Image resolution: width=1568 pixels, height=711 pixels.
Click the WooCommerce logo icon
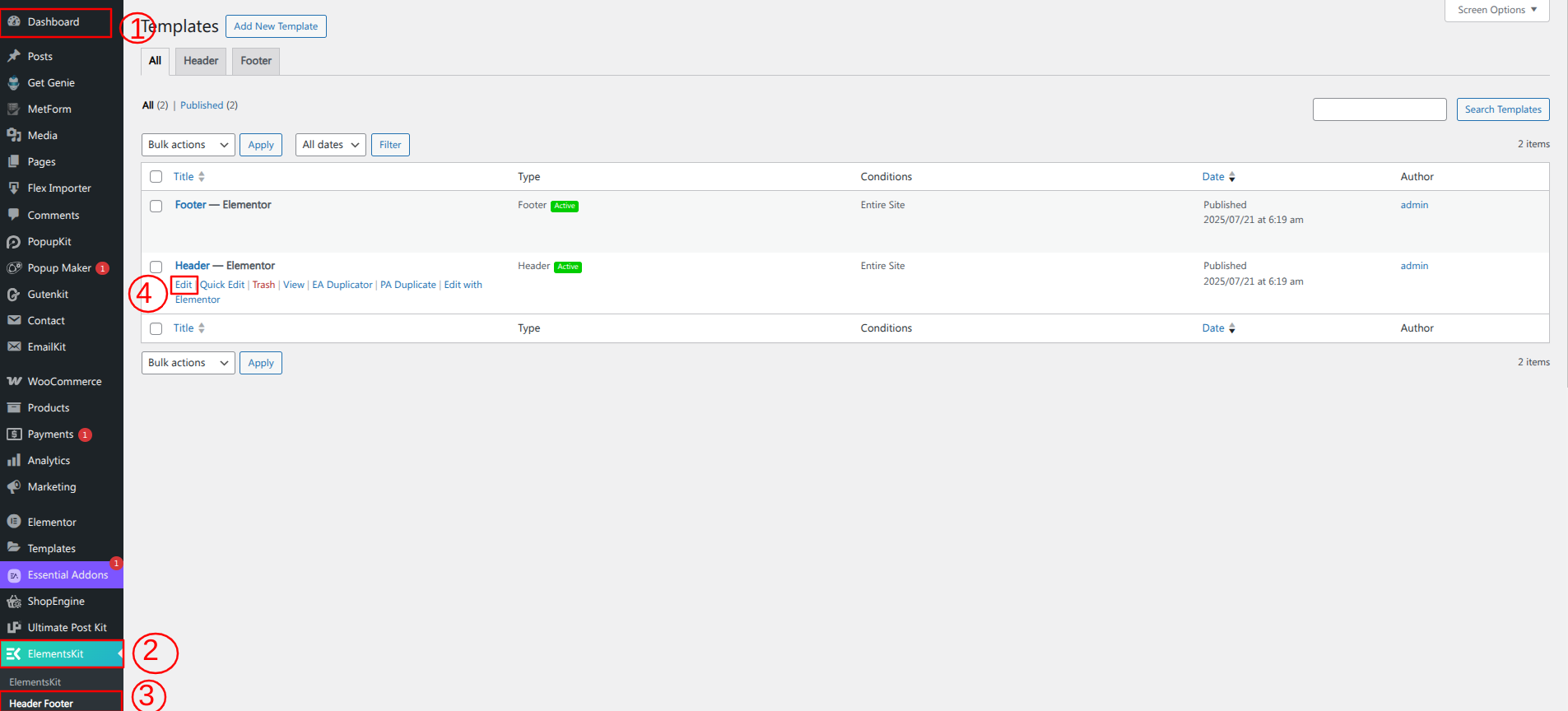pos(14,381)
